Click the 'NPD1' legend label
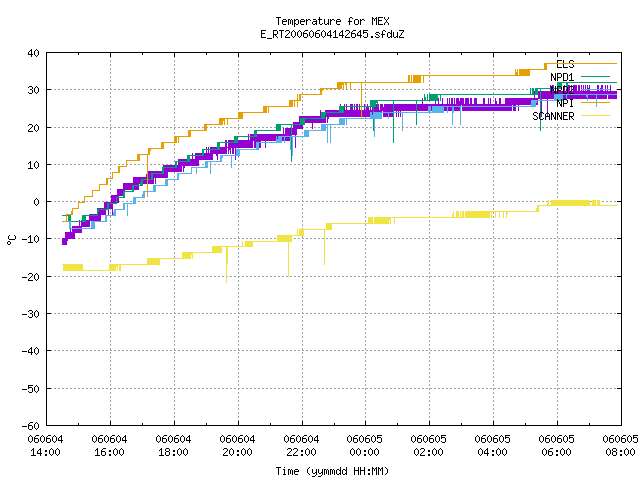 [x=562, y=77]
